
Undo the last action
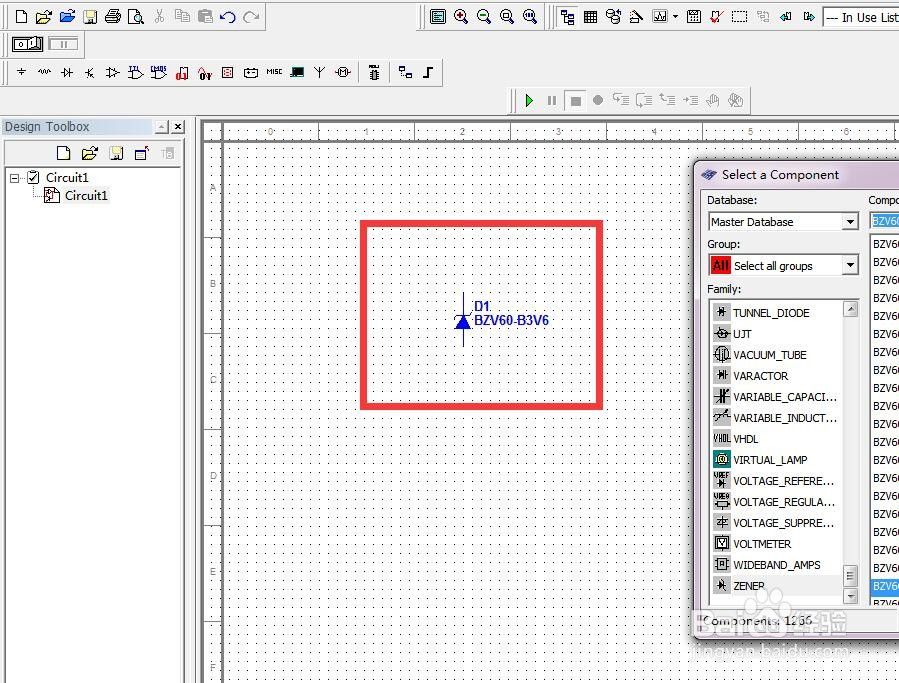(x=228, y=17)
